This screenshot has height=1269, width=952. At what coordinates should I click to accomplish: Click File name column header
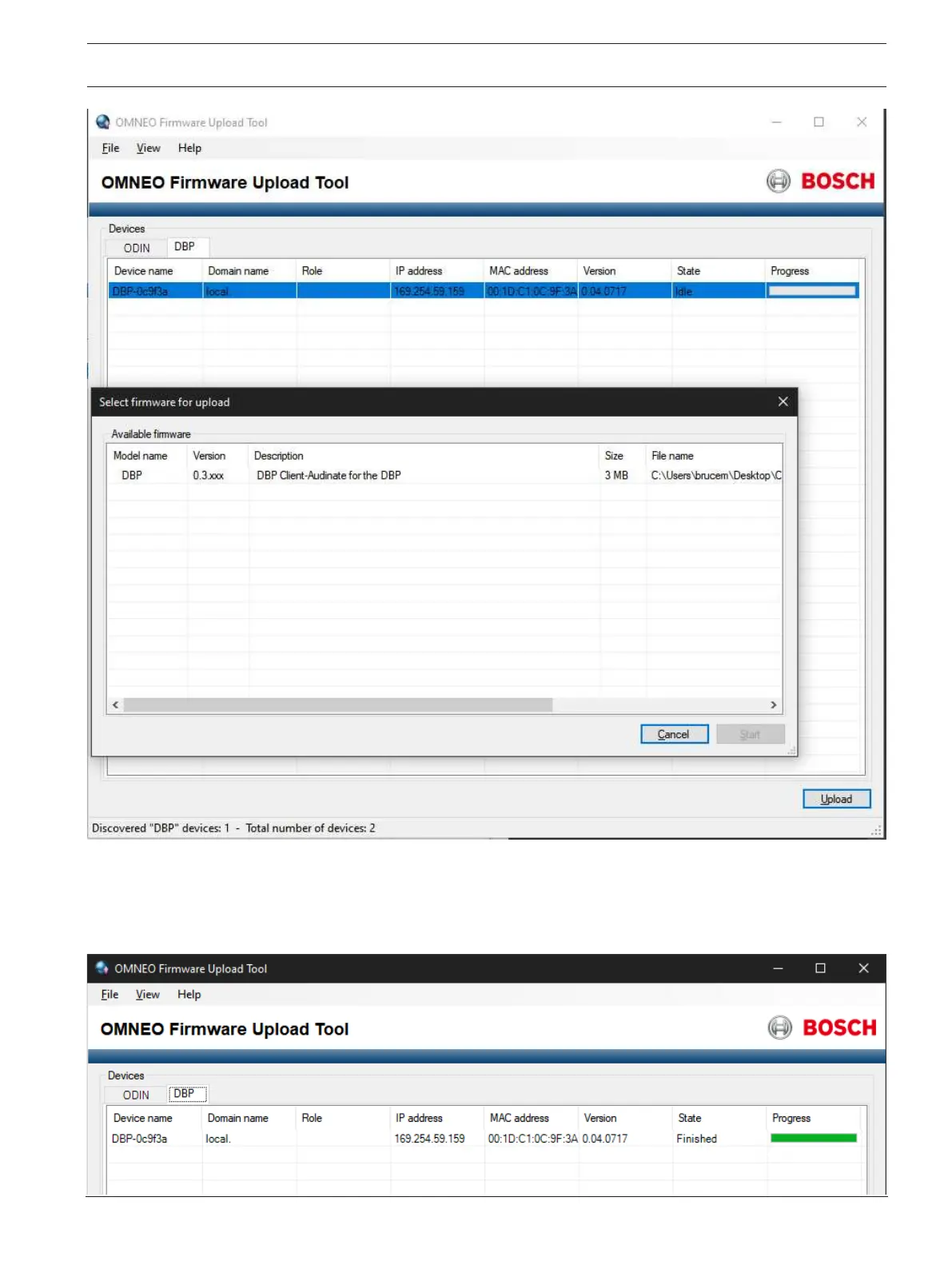tap(672, 456)
